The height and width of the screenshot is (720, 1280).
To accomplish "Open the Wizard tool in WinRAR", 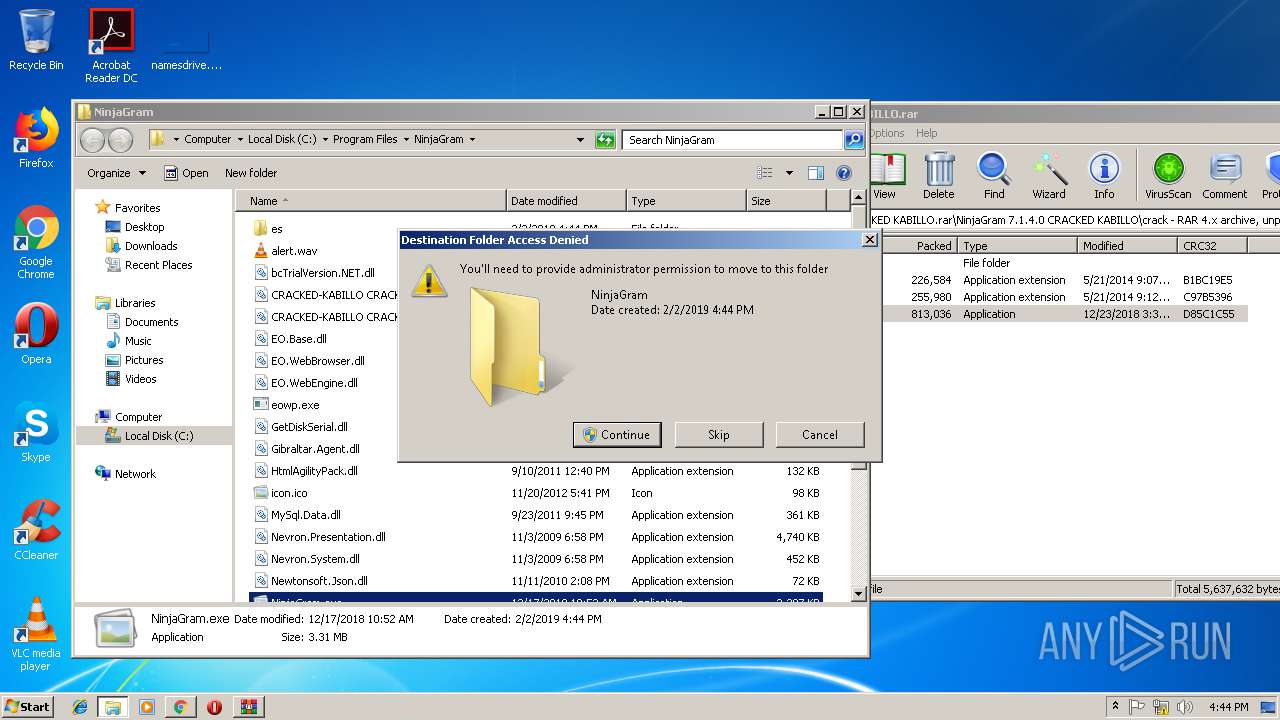I will point(1049,176).
